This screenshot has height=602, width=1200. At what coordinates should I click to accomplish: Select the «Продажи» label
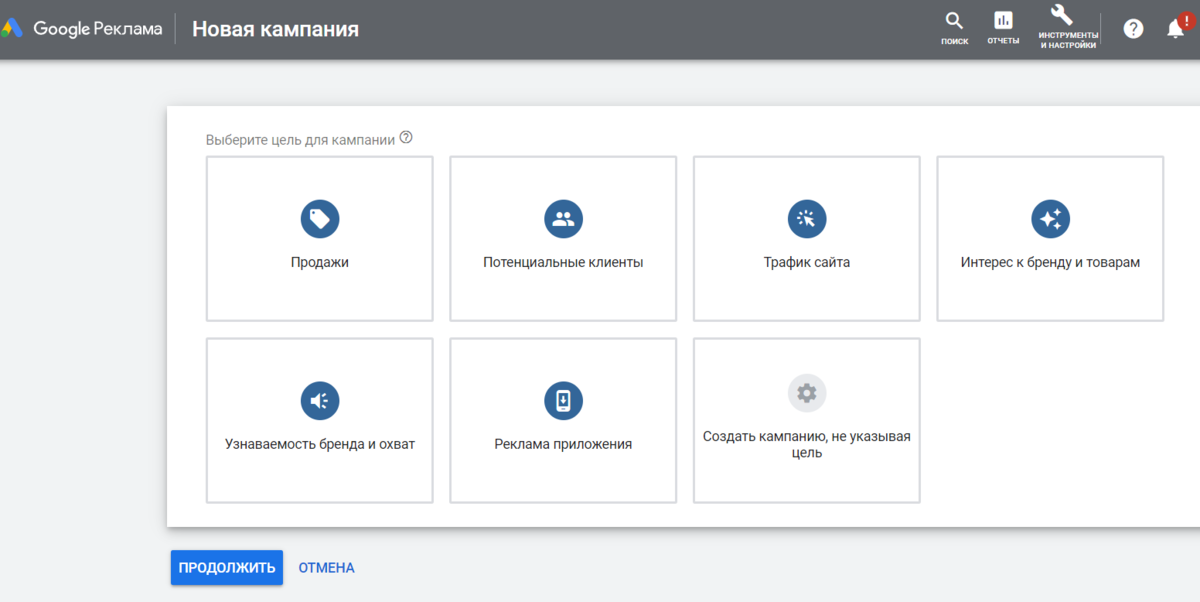click(320, 263)
